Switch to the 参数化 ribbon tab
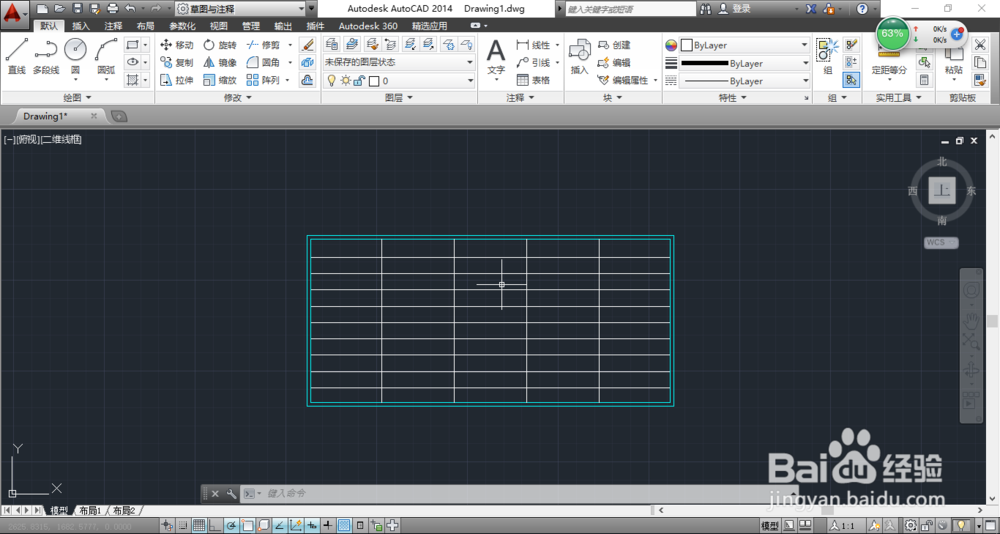1000x534 pixels. 182,26
